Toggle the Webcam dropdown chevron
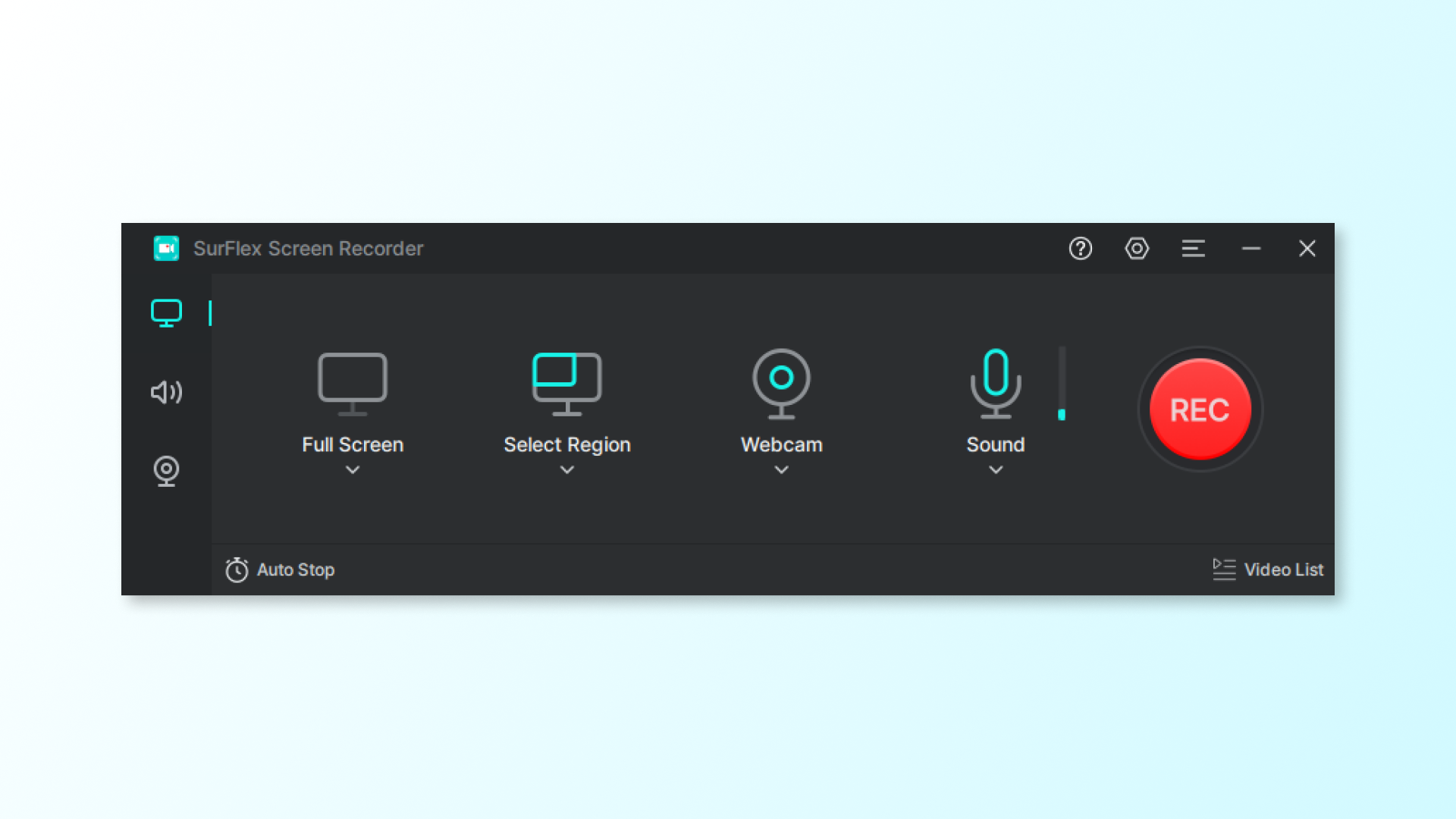 tap(782, 470)
